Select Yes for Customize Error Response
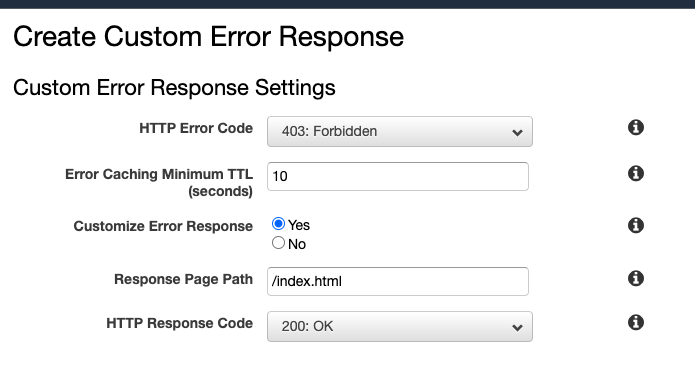This screenshot has width=695, height=373. 278,224
